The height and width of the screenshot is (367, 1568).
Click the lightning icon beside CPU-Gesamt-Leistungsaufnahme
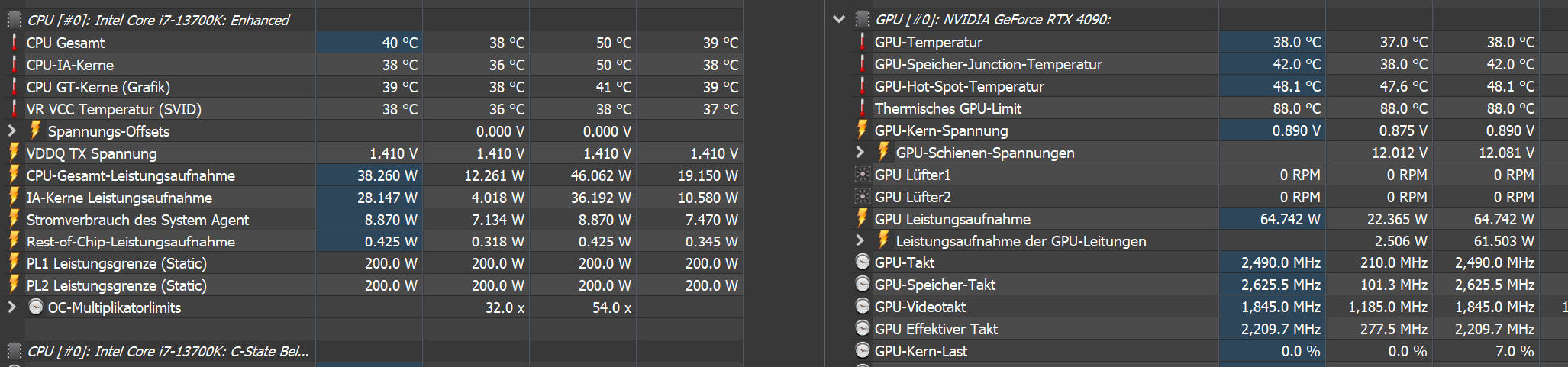coord(14,175)
